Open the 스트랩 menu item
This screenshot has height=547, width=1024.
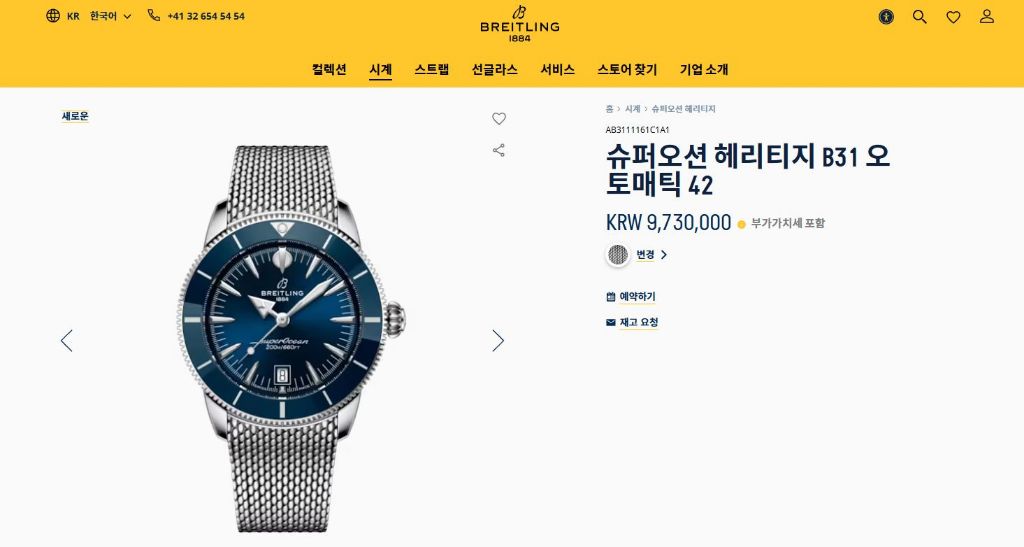tap(432, 69)
